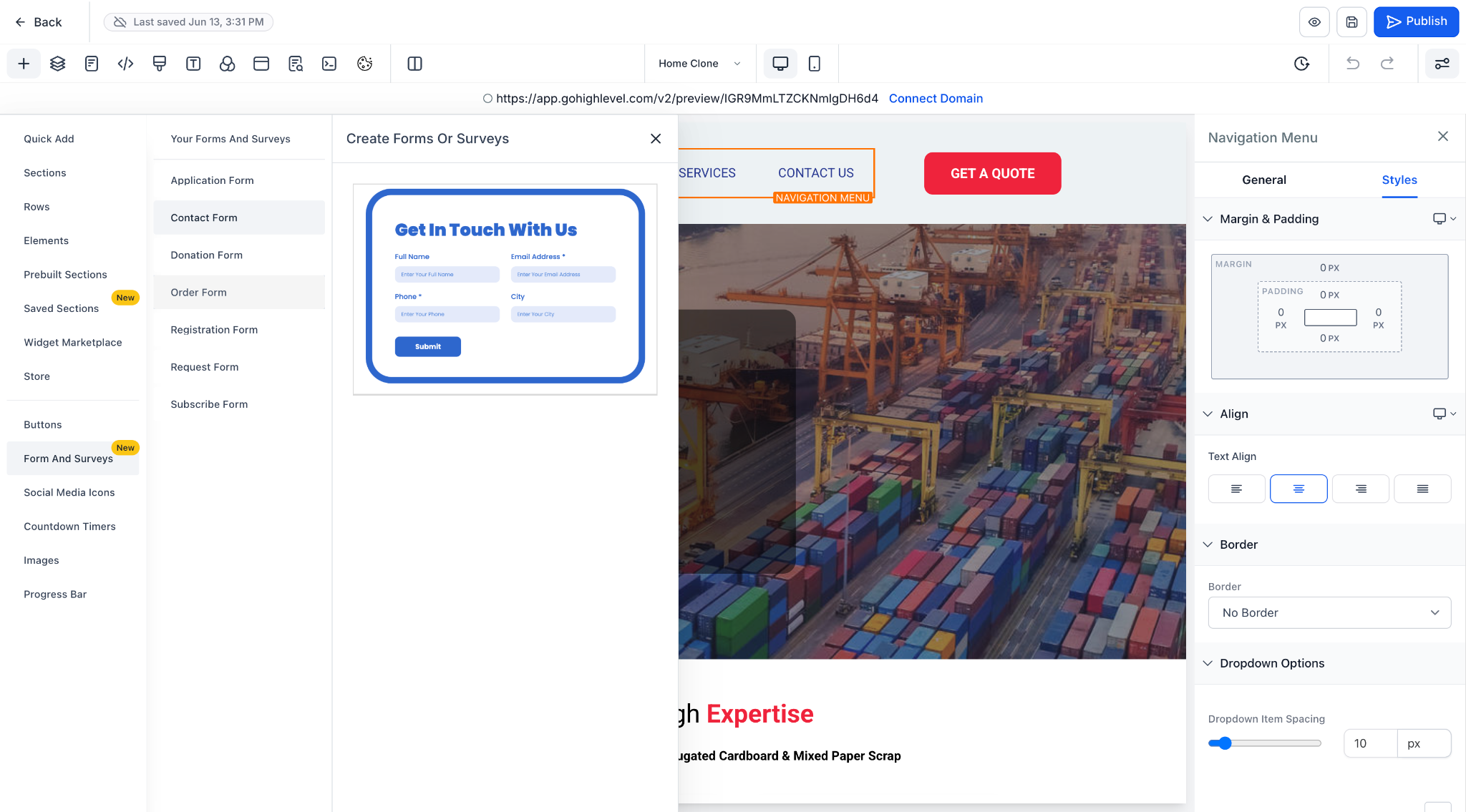Open version history clock icon
1466x812 pixels.
coord(1301,64)
